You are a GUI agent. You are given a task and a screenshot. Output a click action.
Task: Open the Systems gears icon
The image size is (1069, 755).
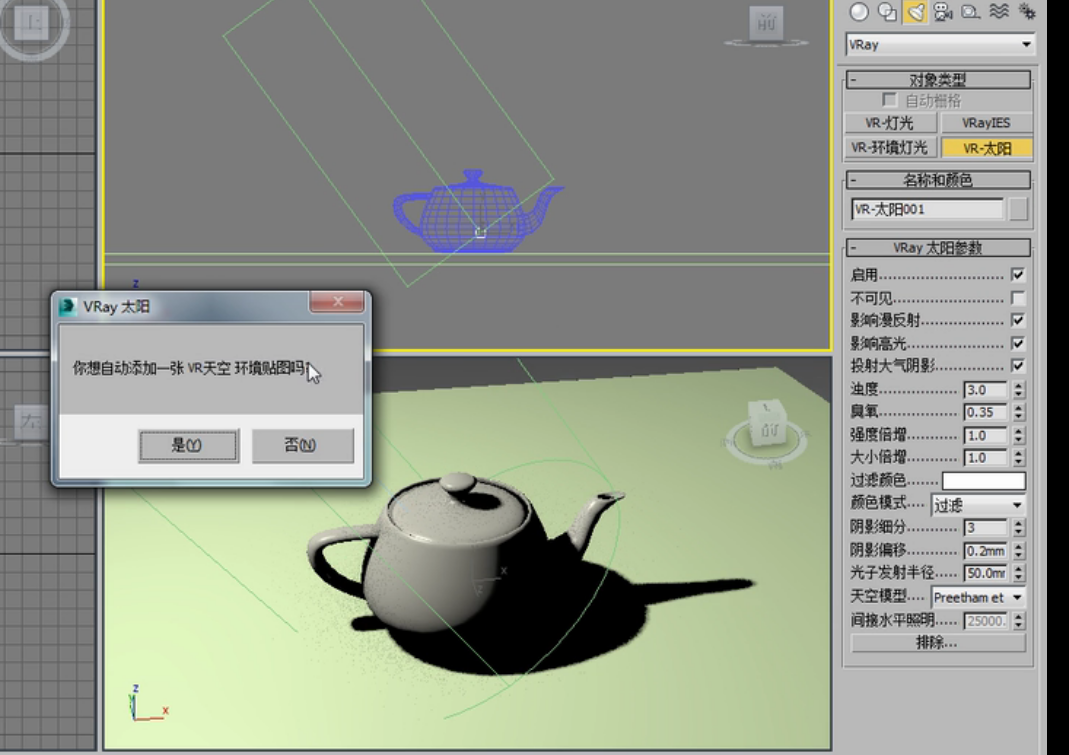click(x=1026, y=12)
